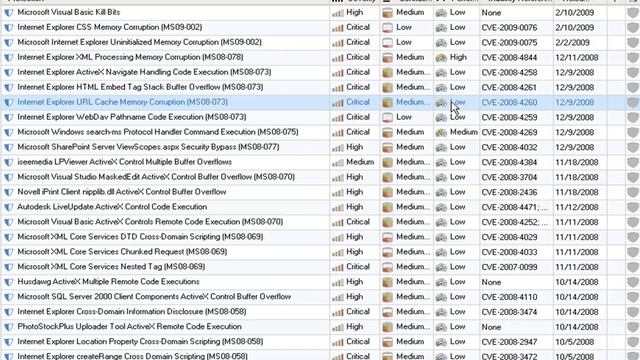Select Microsoft SQL Server 2000 Client Components ActiveX entry name
Screen dimensions: 640x360
(x=154, y=297)
